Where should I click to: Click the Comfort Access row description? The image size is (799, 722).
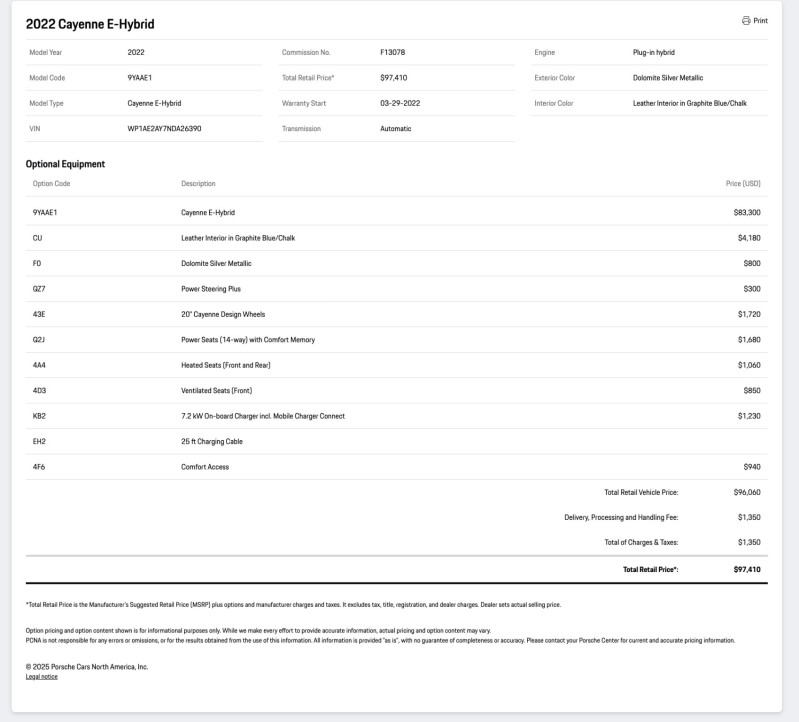(x=205, y=467)
